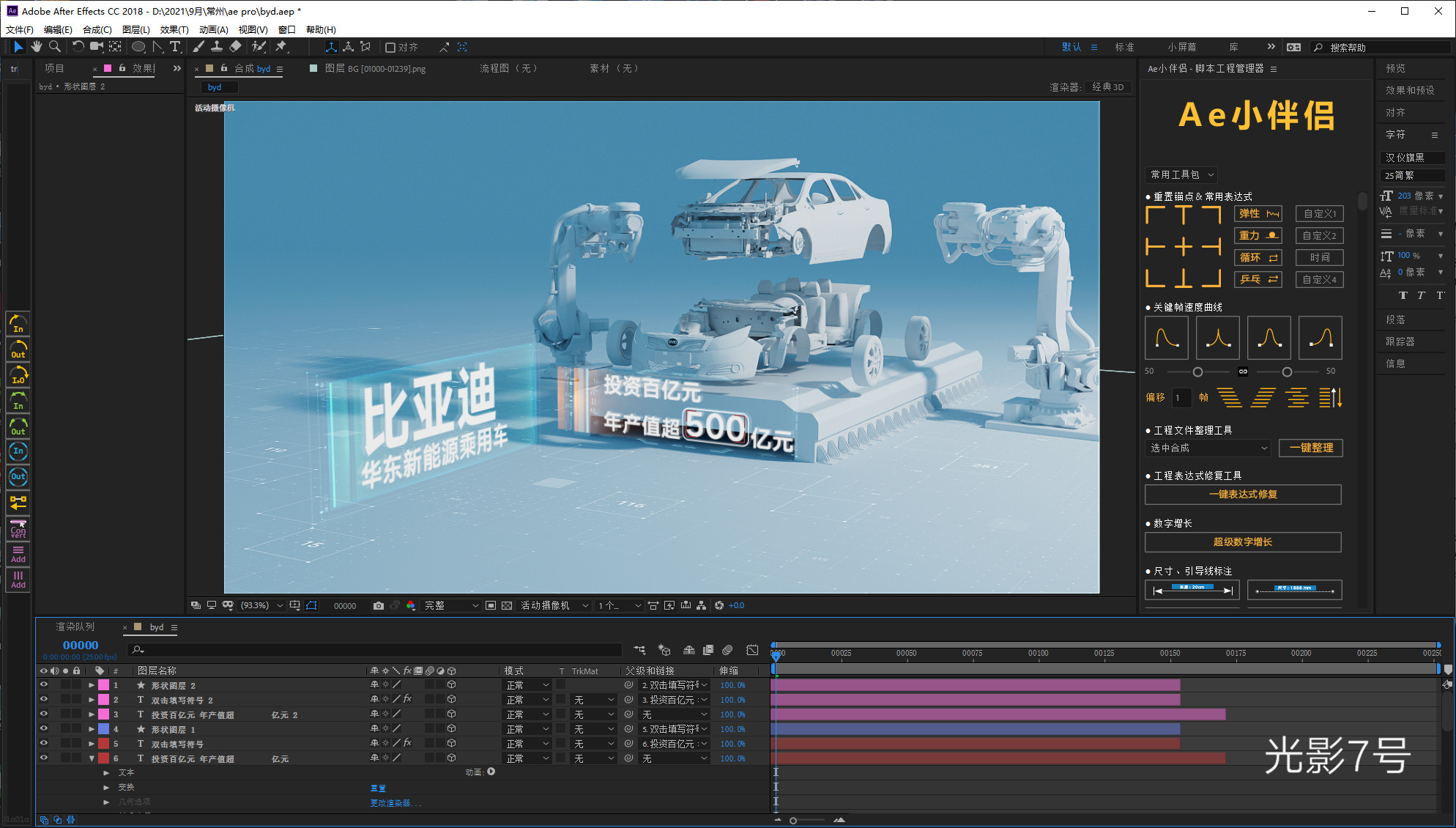Expand the 变换 property group
Screen dimensions: 1456x828
point(106,787)
